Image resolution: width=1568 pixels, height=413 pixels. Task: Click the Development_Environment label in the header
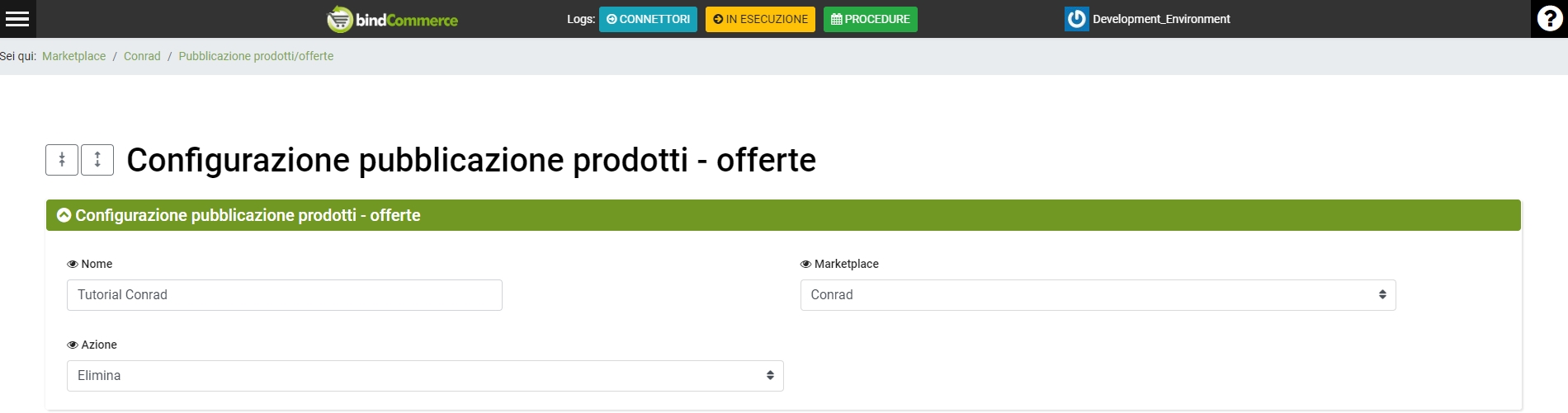[1161, 19]
